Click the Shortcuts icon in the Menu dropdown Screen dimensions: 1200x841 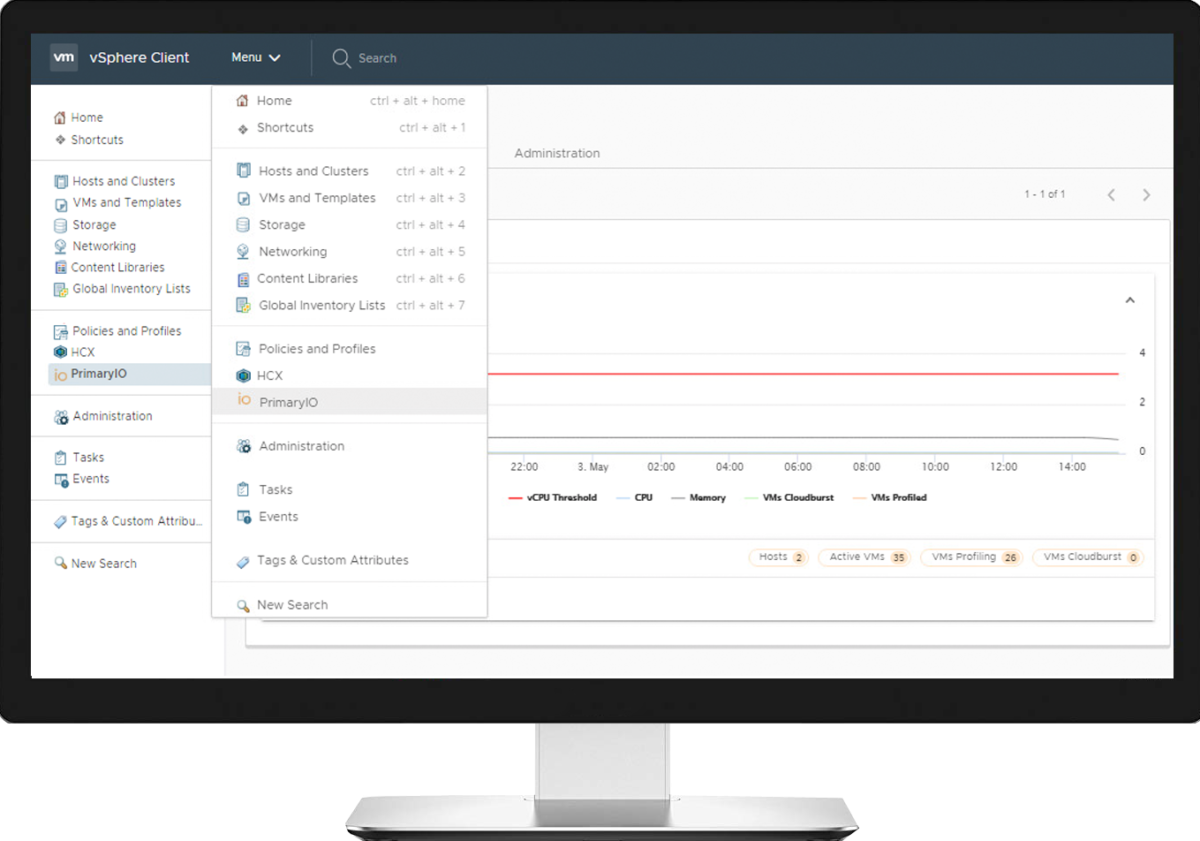pyautogui.click(x=242, y=129)
